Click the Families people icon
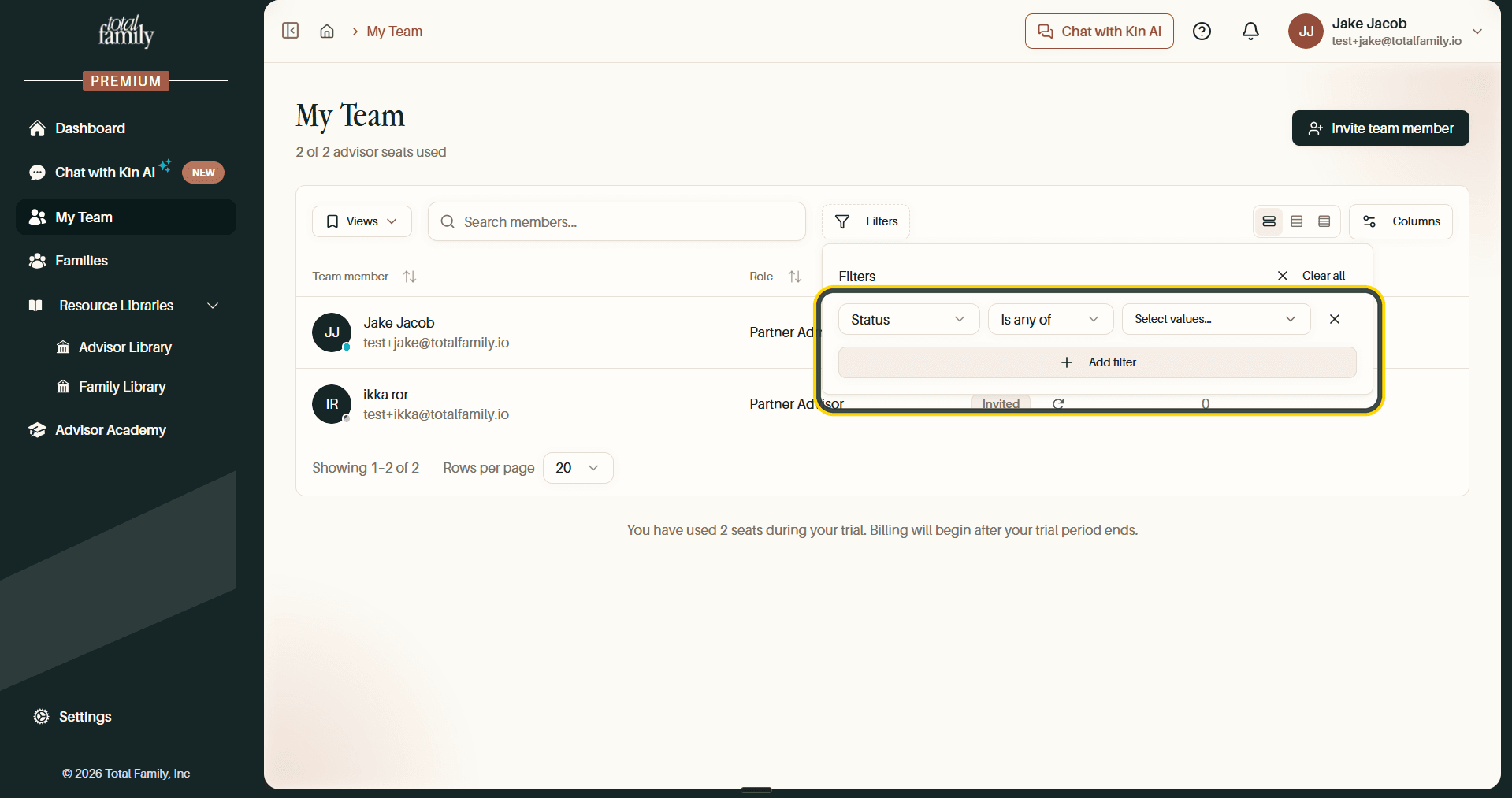Screen dimensions: 1512x798 [37, 261]
